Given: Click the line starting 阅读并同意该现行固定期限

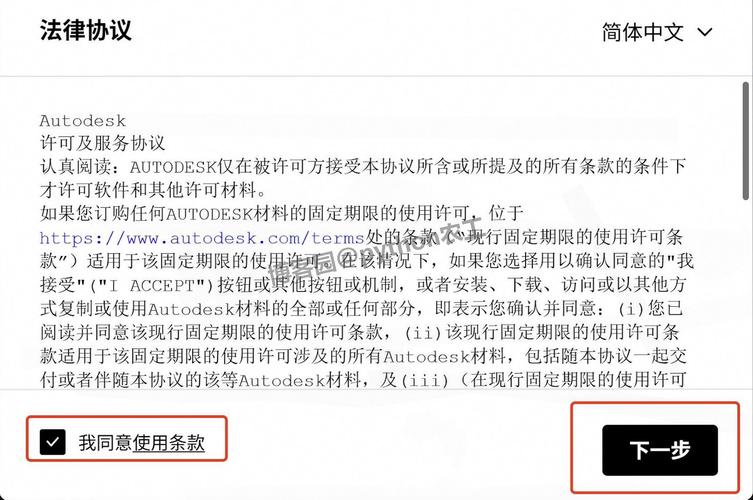Looking at the screenshot, I should pyautogui.click(x=360, y=332).
